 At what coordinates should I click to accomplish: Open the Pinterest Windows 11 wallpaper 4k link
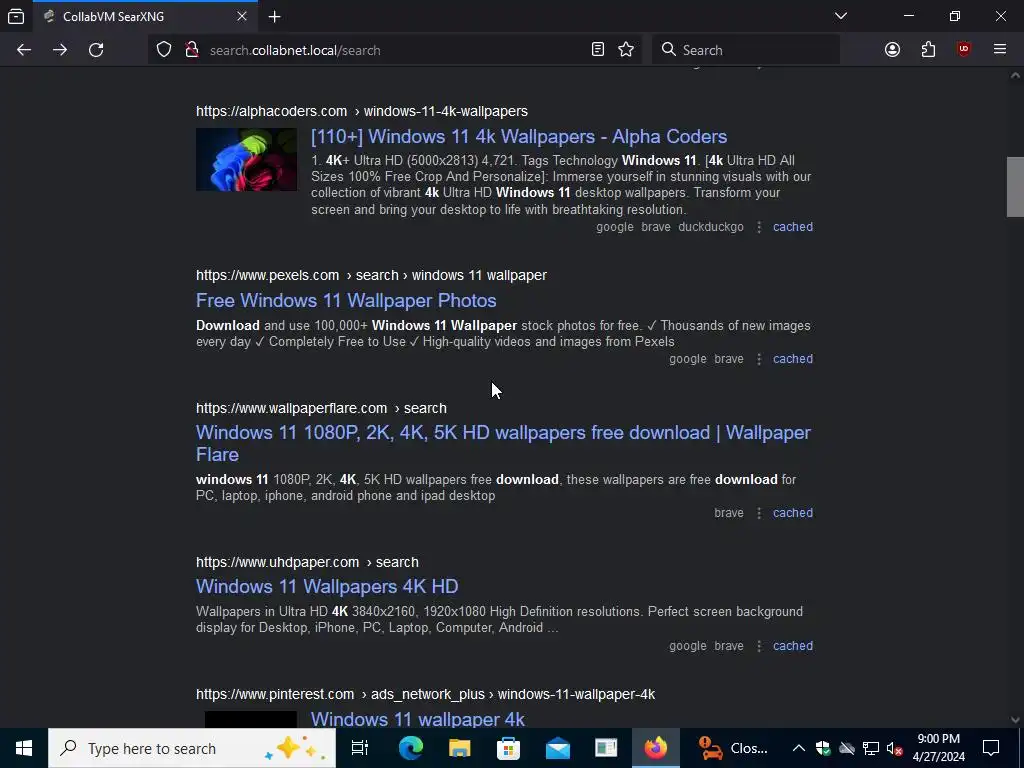(417, 719)
